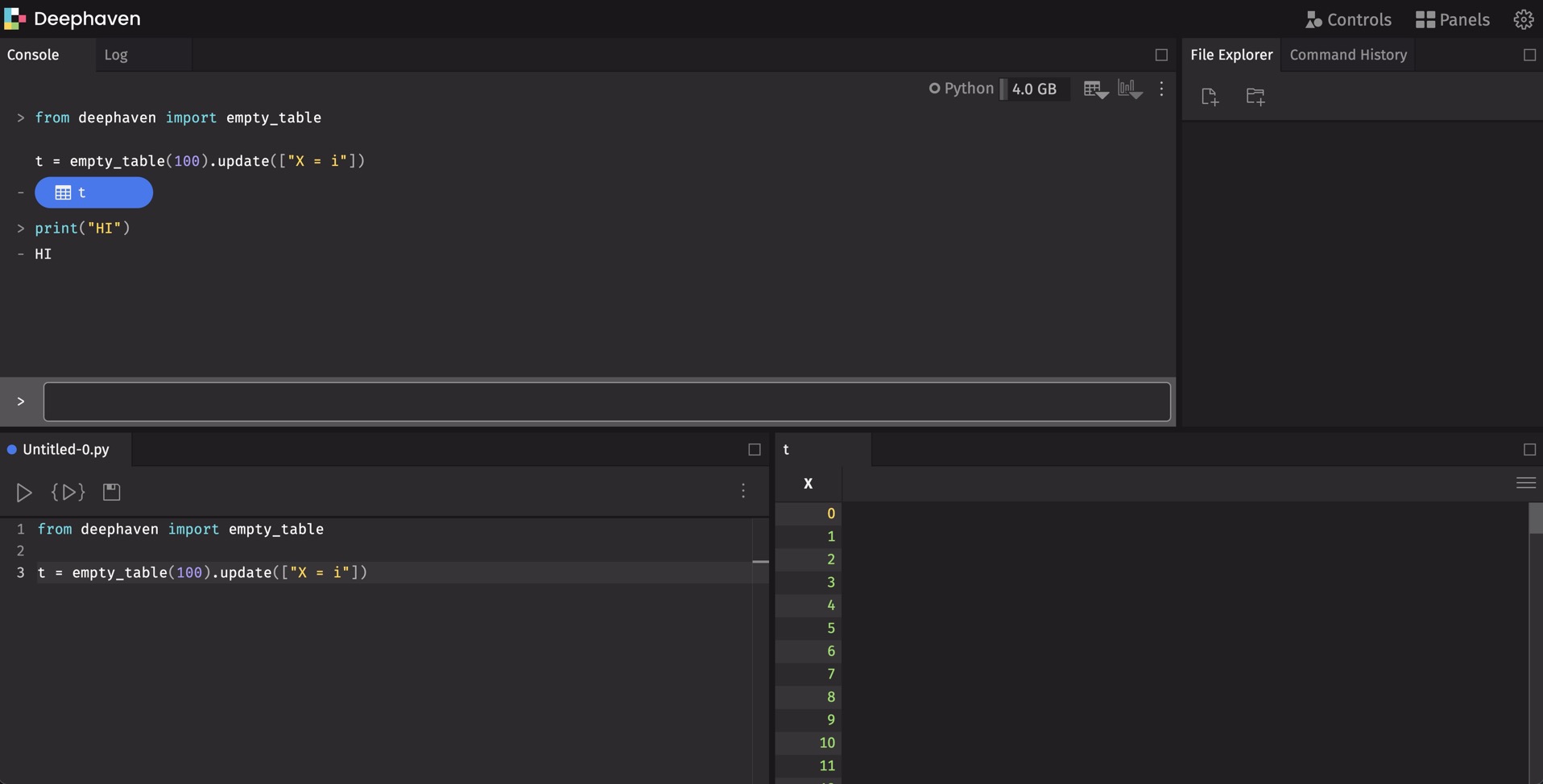Open the table picker in the console toolbar
1543x784 pixels.
pos(1096,89)
